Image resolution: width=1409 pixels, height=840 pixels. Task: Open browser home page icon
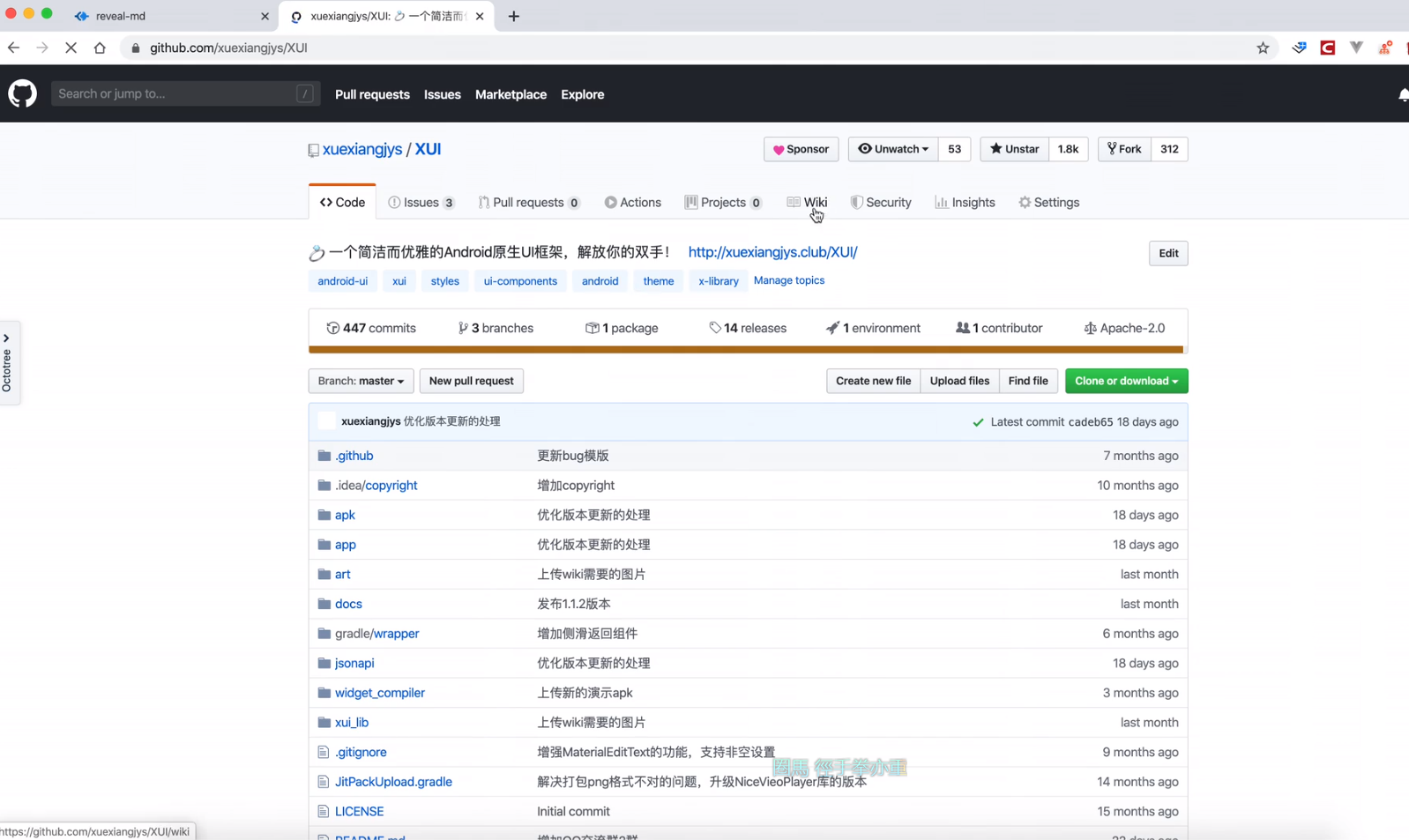(100, 48)
